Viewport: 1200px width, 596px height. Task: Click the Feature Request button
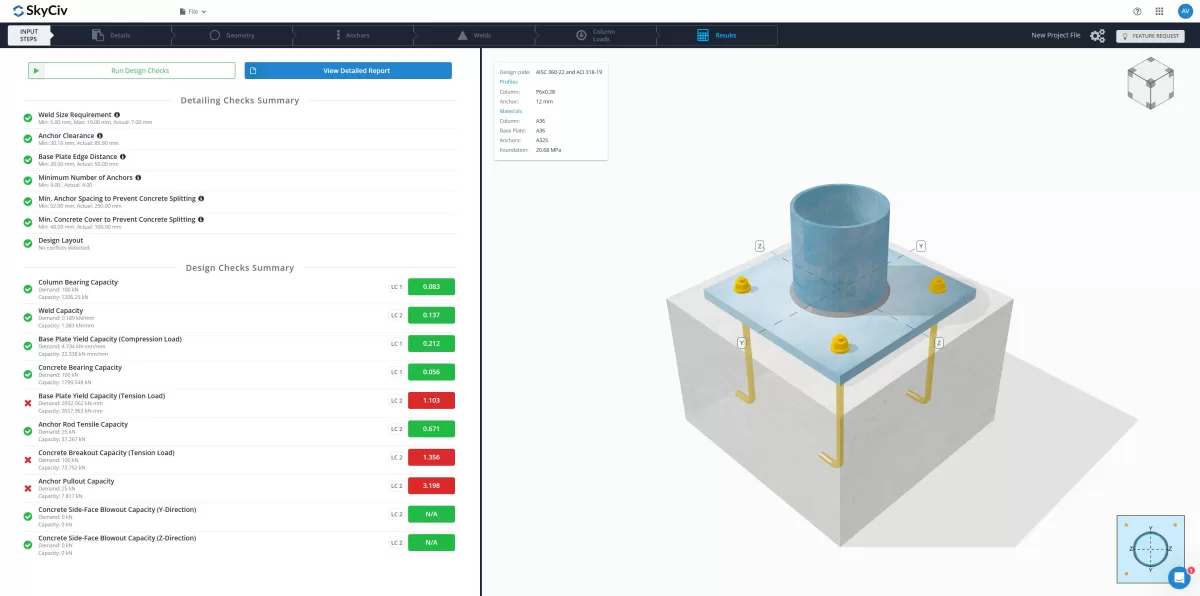(x=1150, y=36)
